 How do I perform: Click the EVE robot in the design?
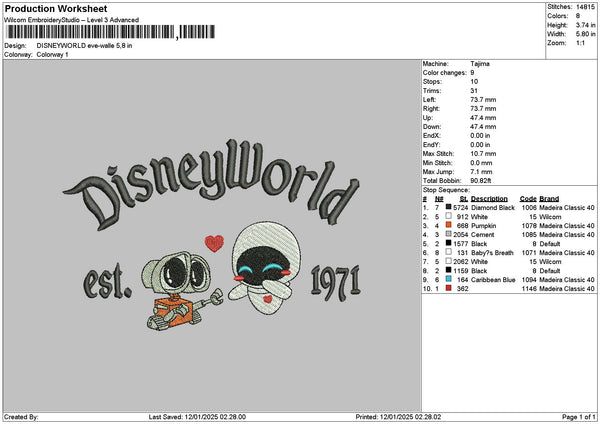coord(265,268)
